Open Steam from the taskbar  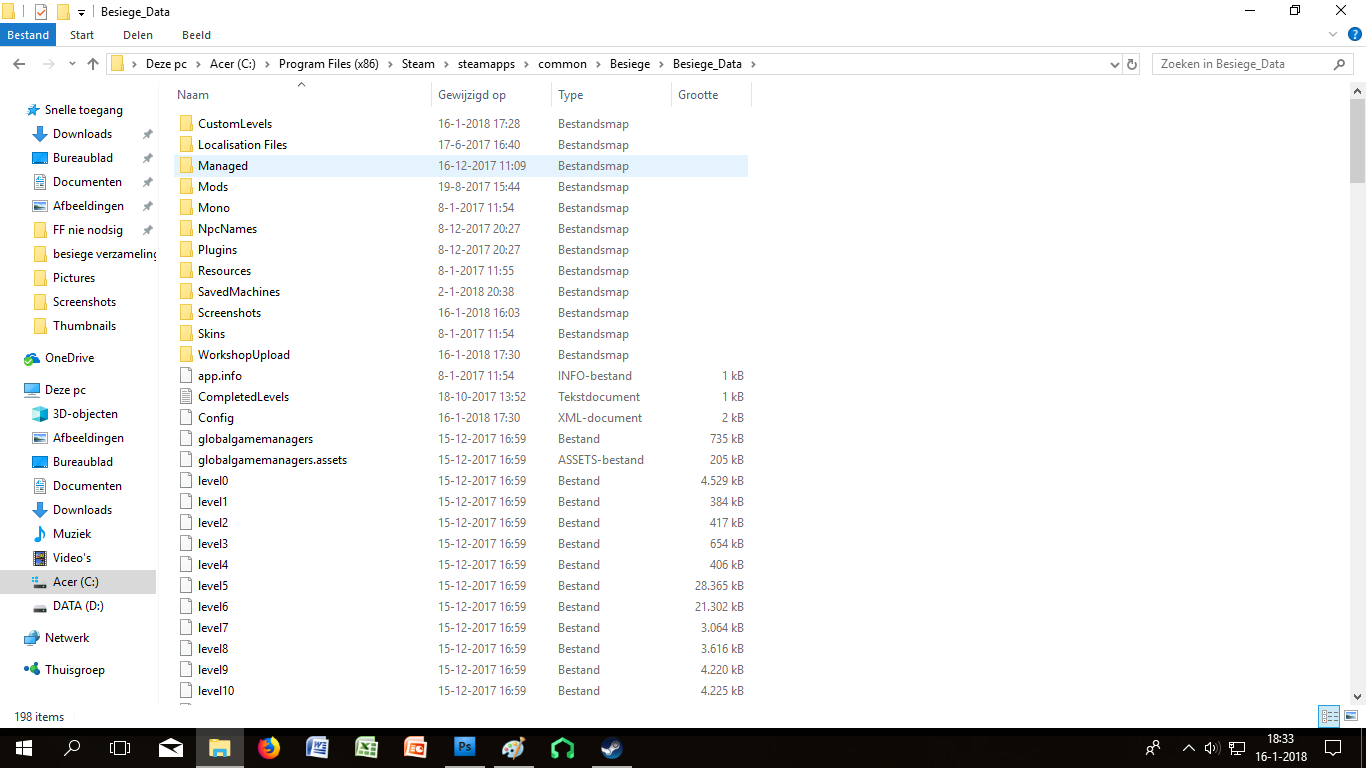point(611,748)
